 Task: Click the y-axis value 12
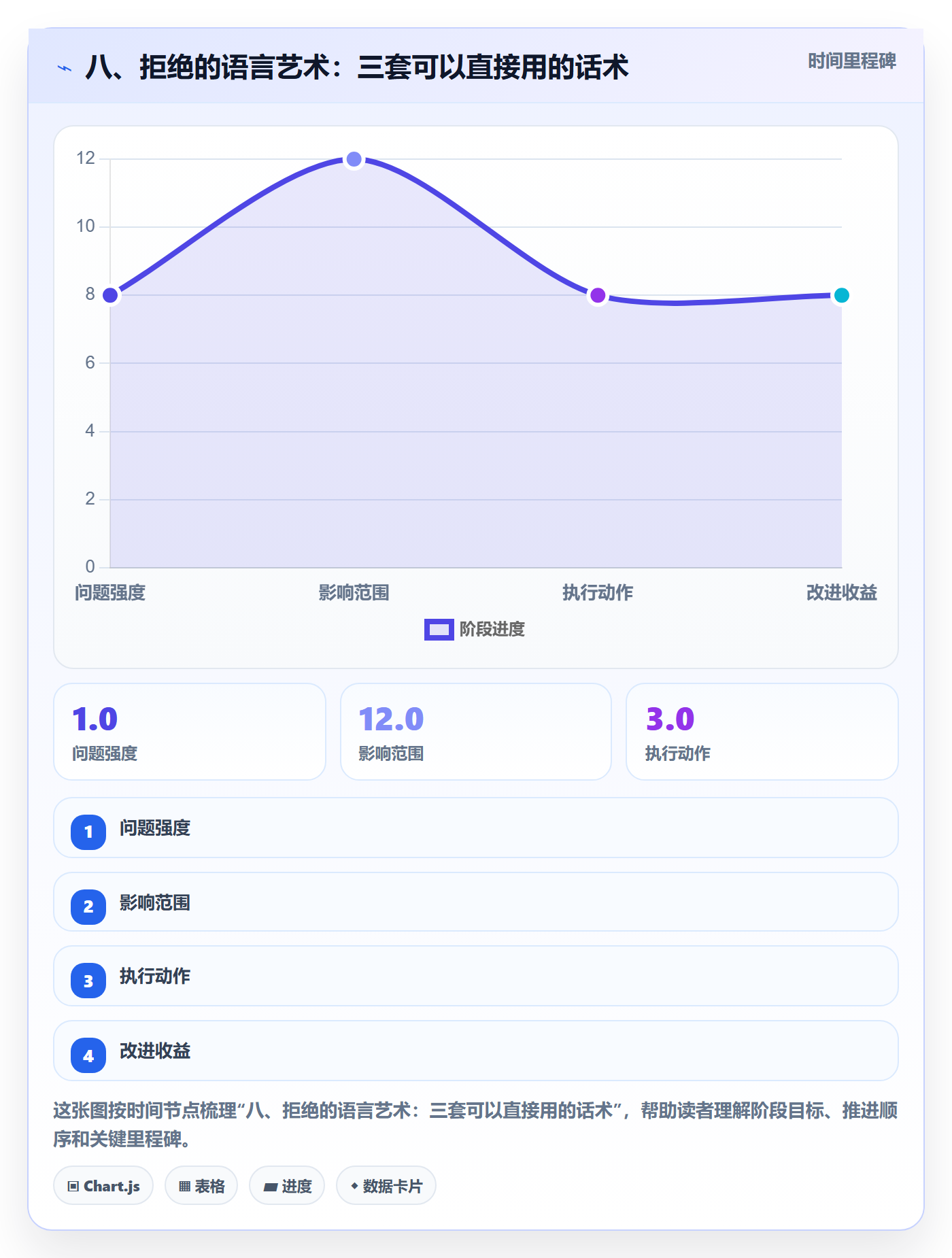point(86,158)
